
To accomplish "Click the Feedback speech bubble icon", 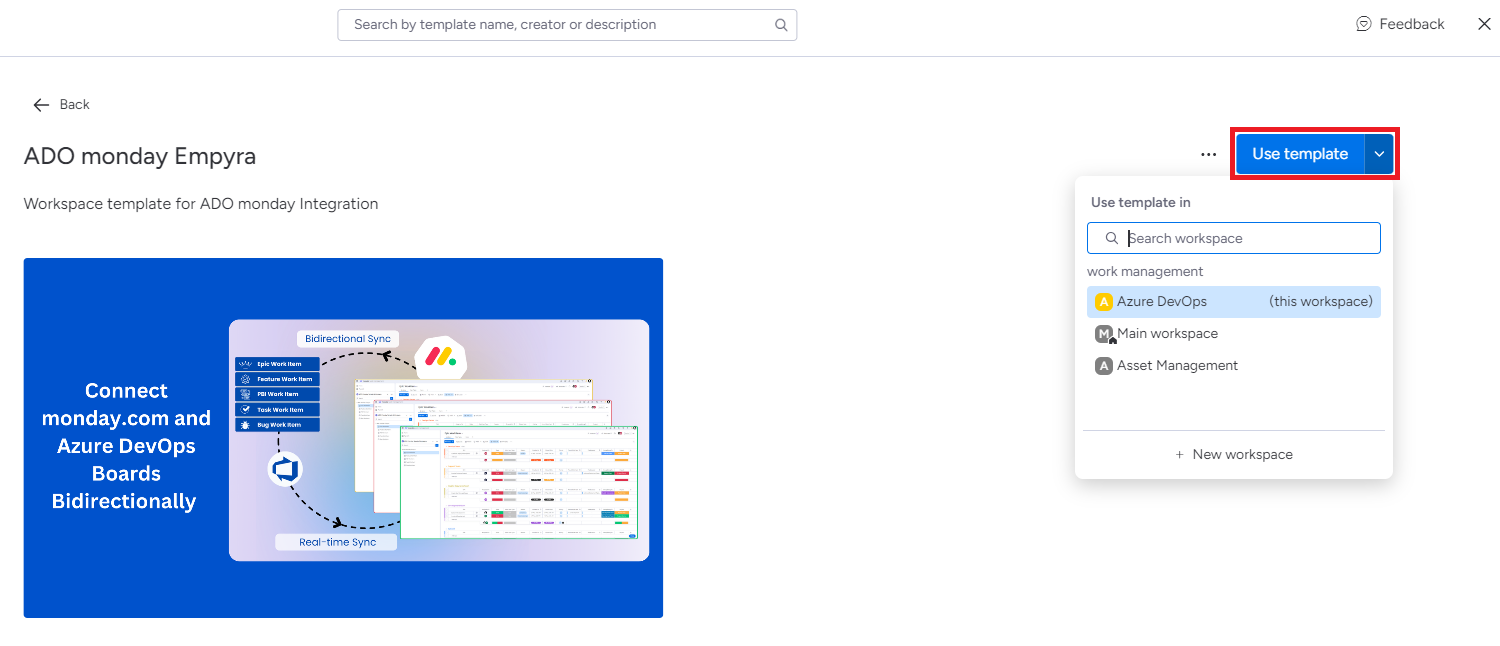I will click(x=1363, y=24).
